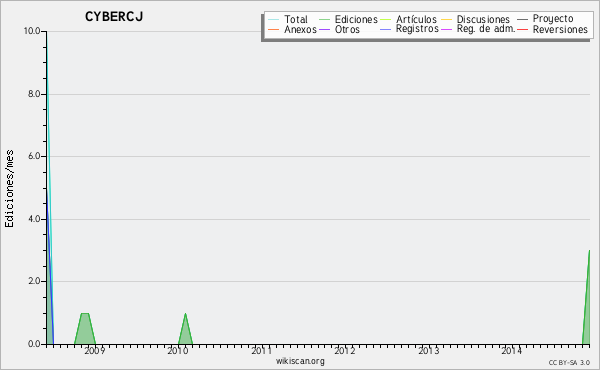Click the 4.0 y-axis value
The width and height of the screenshot is (600, 370).
coord(34,219)
